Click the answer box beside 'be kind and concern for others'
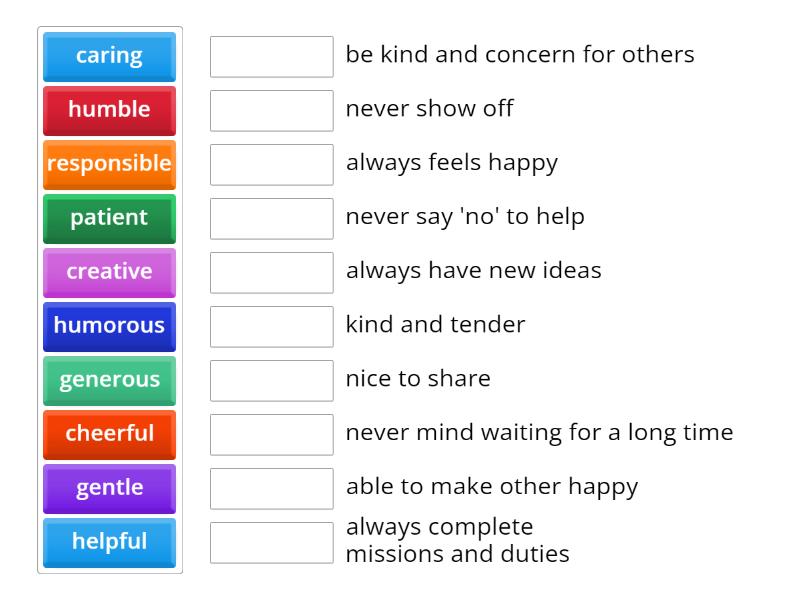This screenshot has height=600, width=800. tap(272, 57)
